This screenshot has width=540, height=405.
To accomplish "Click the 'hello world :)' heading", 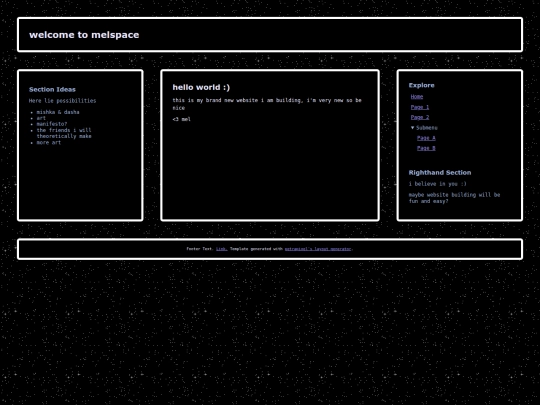I will pos(201,87).
